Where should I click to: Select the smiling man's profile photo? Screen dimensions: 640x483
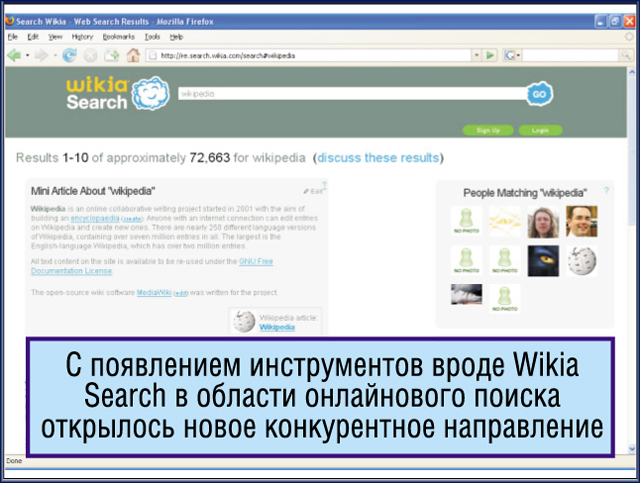[x=582, y=221]
